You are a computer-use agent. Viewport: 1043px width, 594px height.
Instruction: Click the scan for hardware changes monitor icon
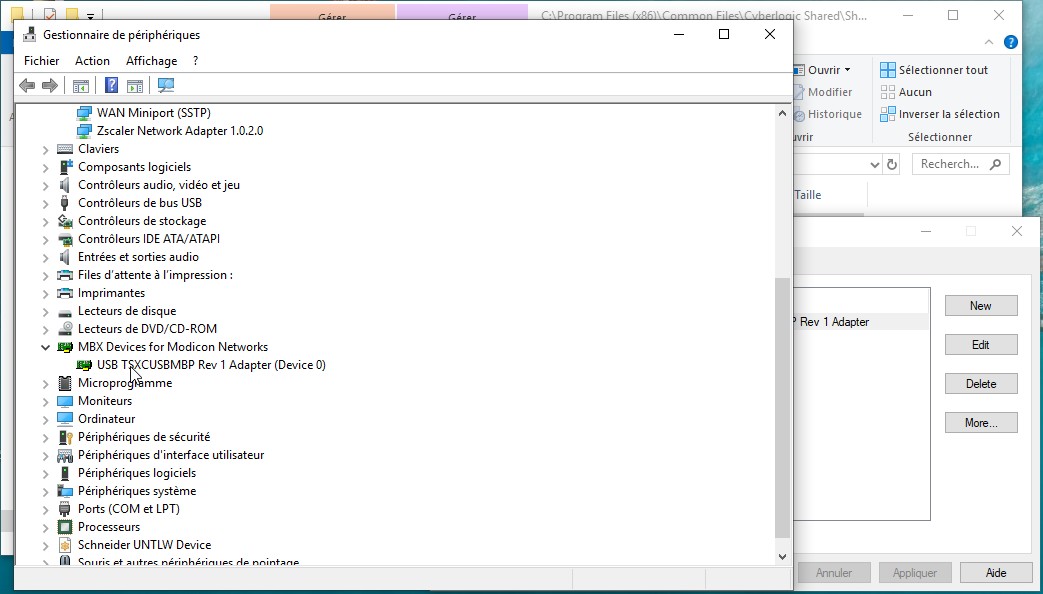(x=166, y=85)
